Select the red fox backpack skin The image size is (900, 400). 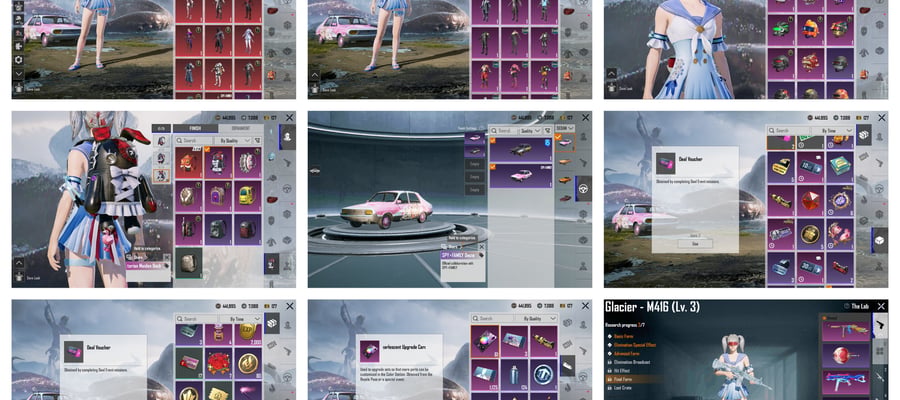pyautogui.click(x=188, y=162)
